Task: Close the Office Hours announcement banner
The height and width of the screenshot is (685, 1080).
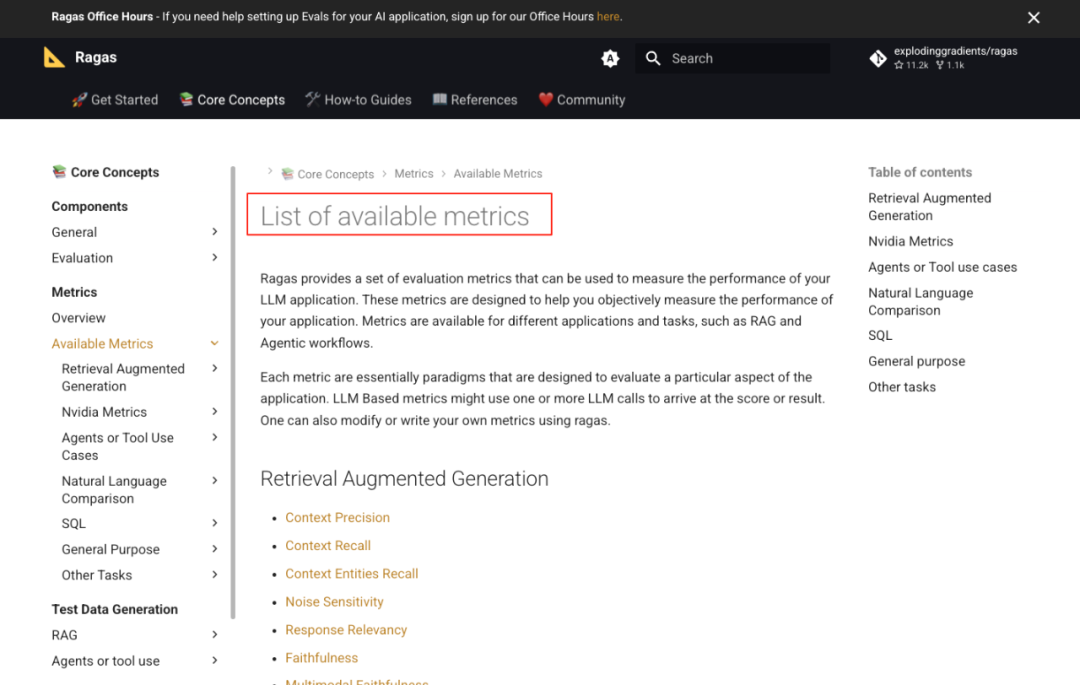Action: pyautogui.click(x=1033, y=18)
